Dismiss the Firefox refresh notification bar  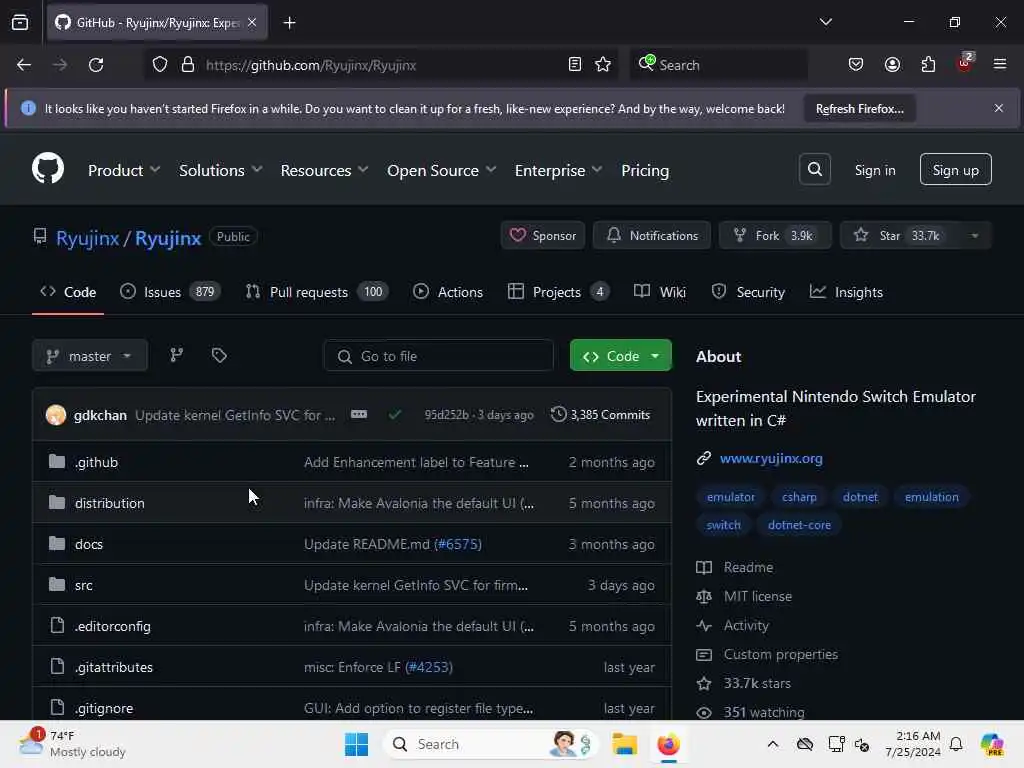(999, 108)
